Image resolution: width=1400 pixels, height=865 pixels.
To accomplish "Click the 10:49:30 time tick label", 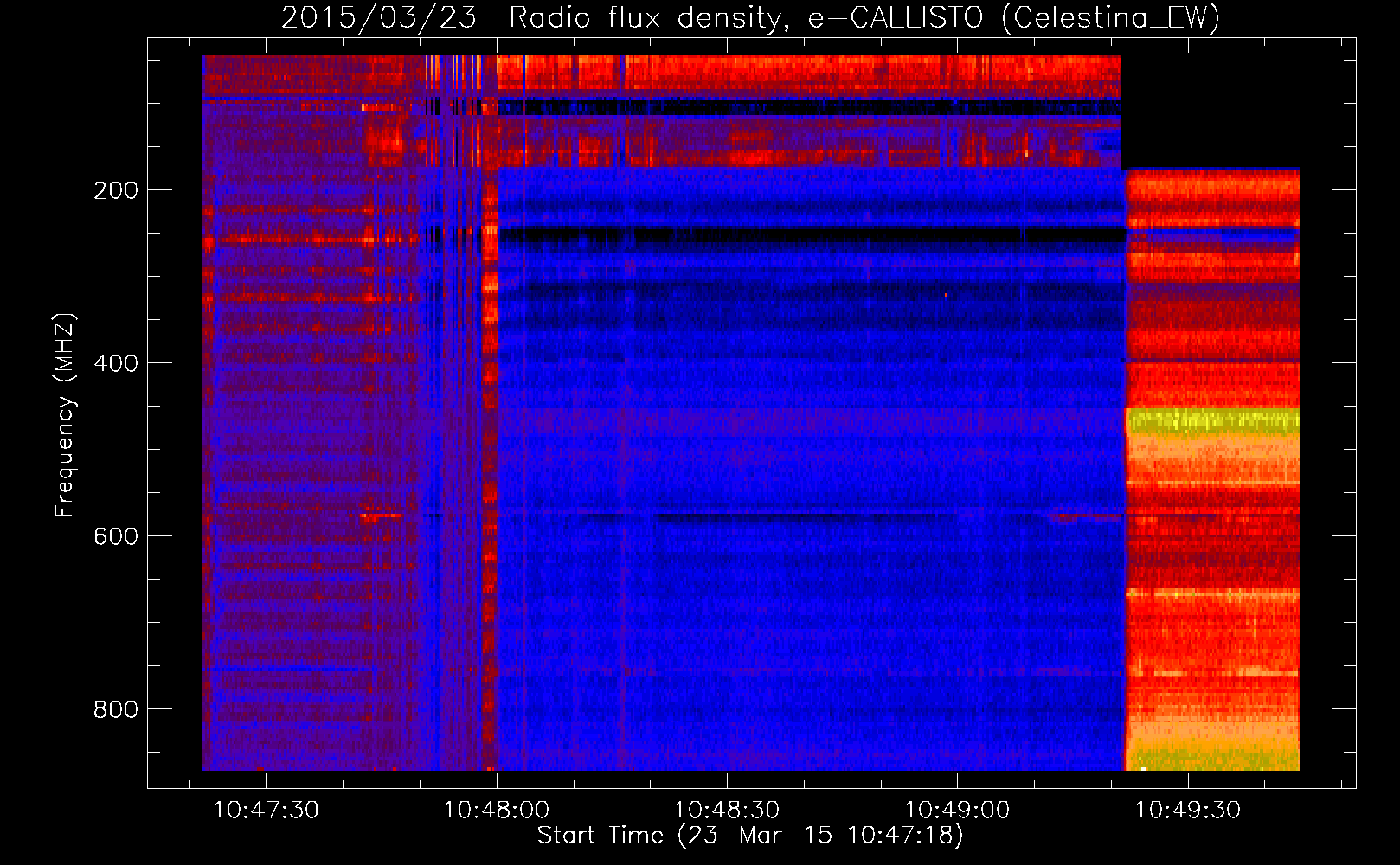I will coord(1188,810).
